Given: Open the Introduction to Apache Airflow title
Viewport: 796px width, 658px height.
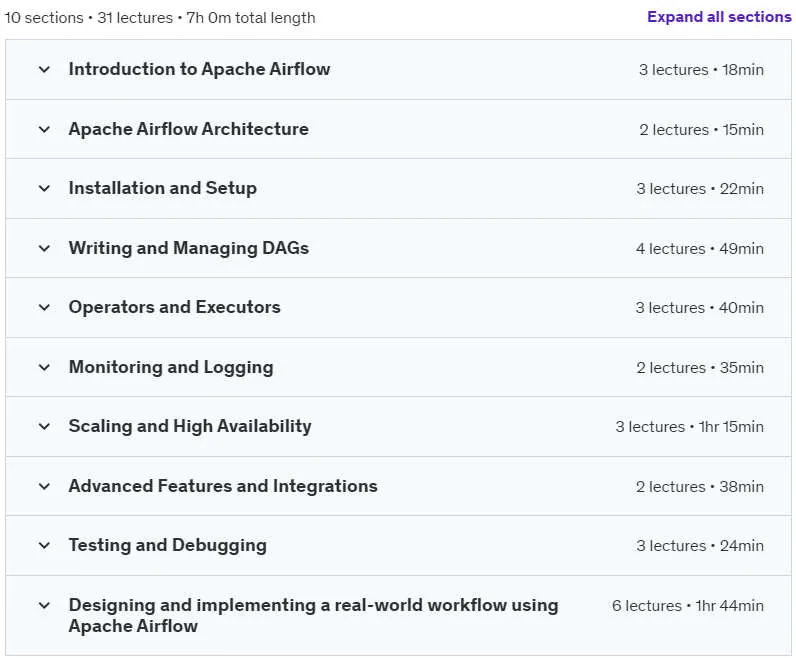Looking at the screenshot, I should pyautogui.click(x=199, y=69).
